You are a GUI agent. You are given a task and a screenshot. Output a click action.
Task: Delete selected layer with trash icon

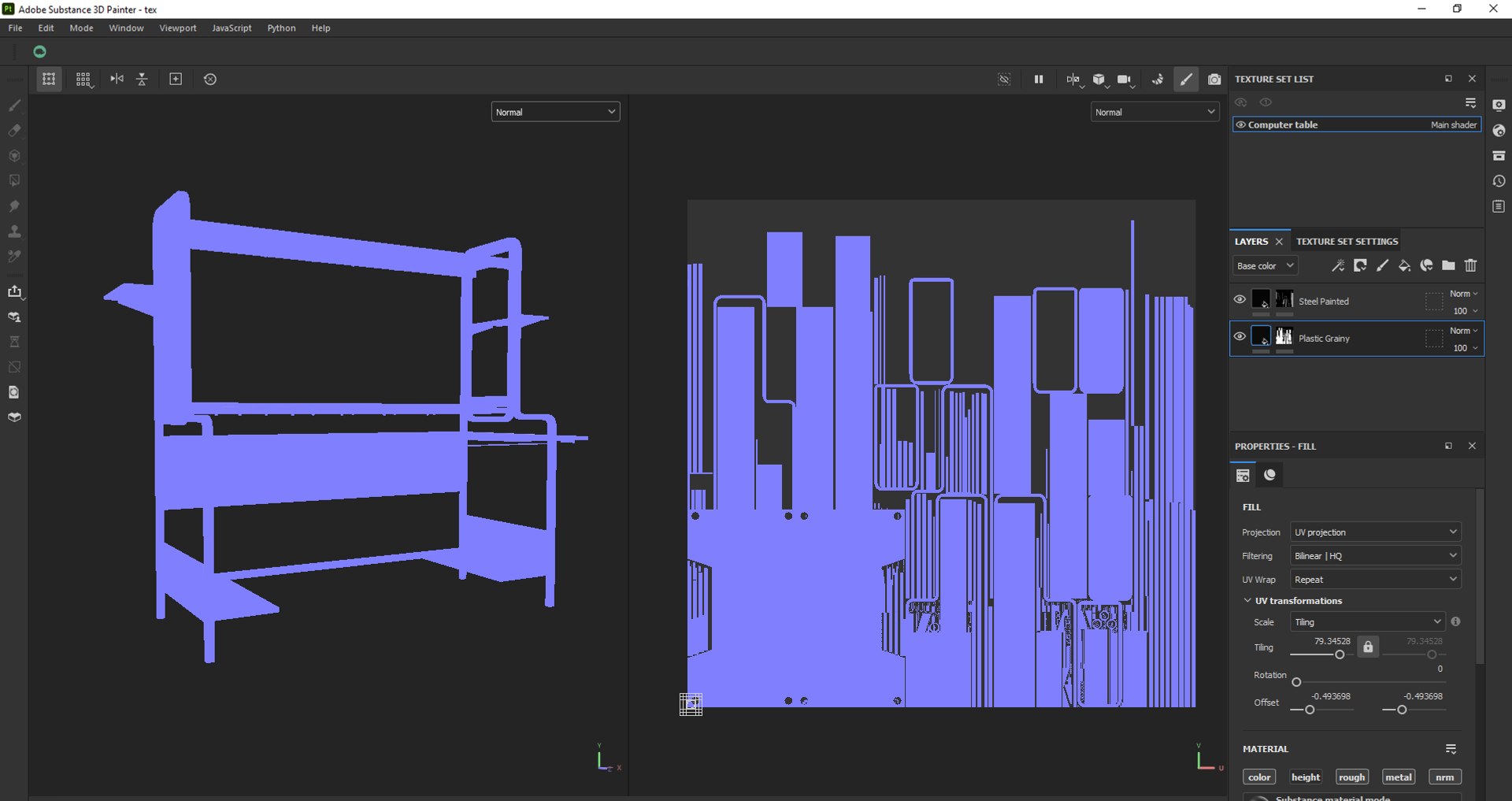[1470, 265]
